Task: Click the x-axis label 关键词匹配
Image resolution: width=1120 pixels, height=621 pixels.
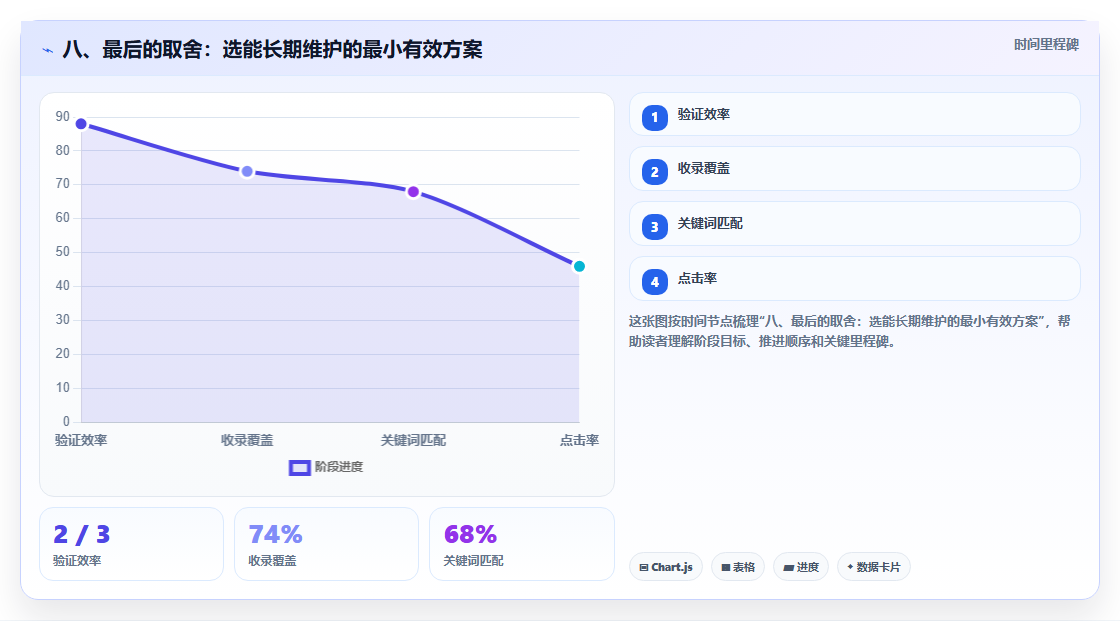Action: coord(413,440)
